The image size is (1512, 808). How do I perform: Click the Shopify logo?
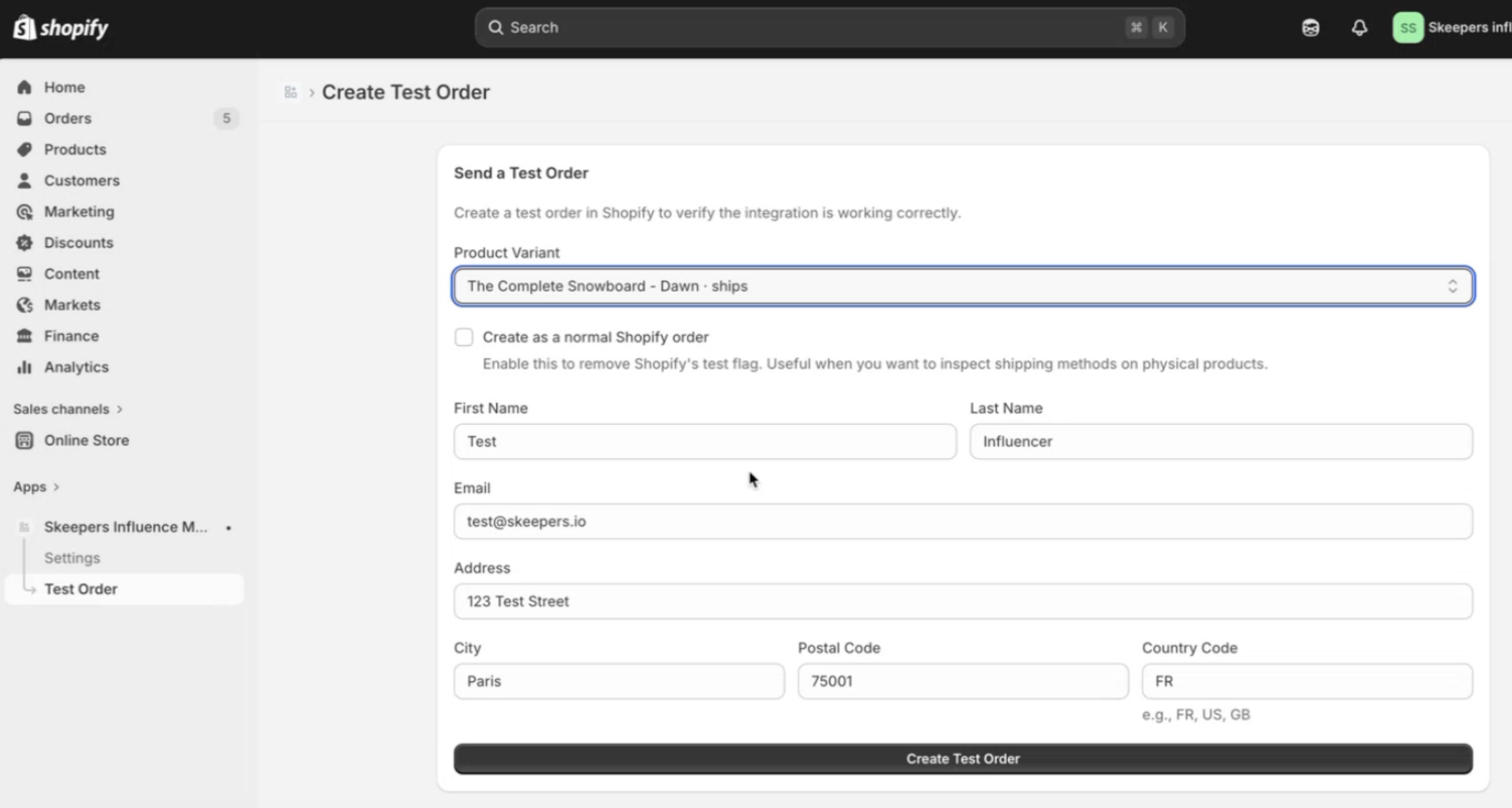61,28
